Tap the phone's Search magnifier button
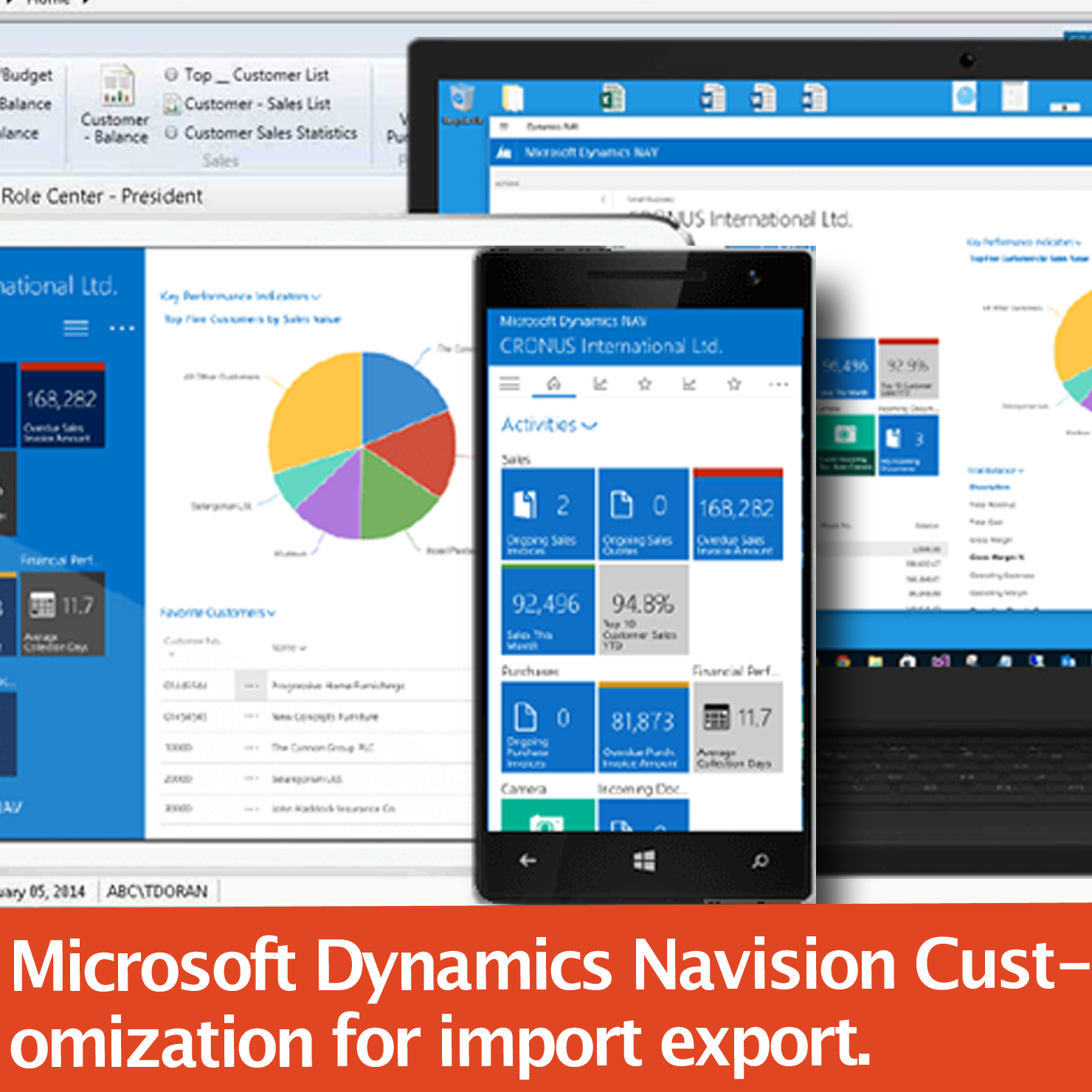Image resolution: width=1092 pixels, height=1092 pixels. [760, 860]
